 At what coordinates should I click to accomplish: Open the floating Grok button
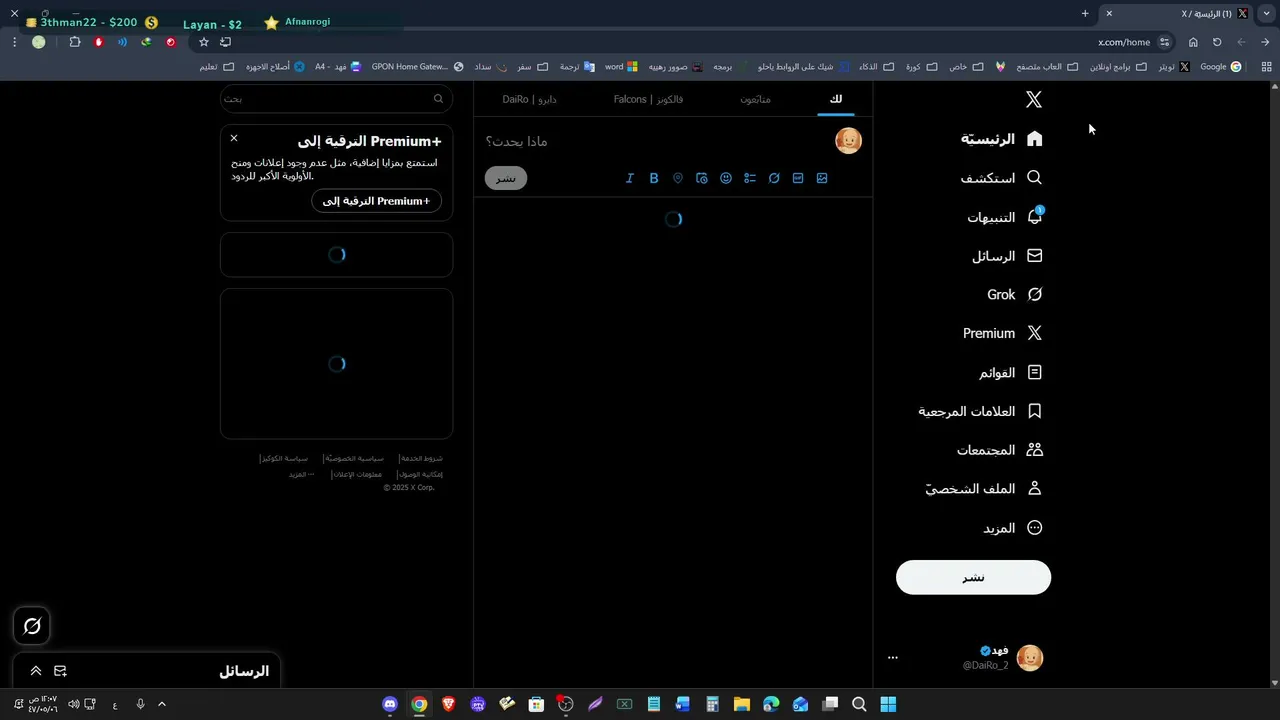coord(32,626)
